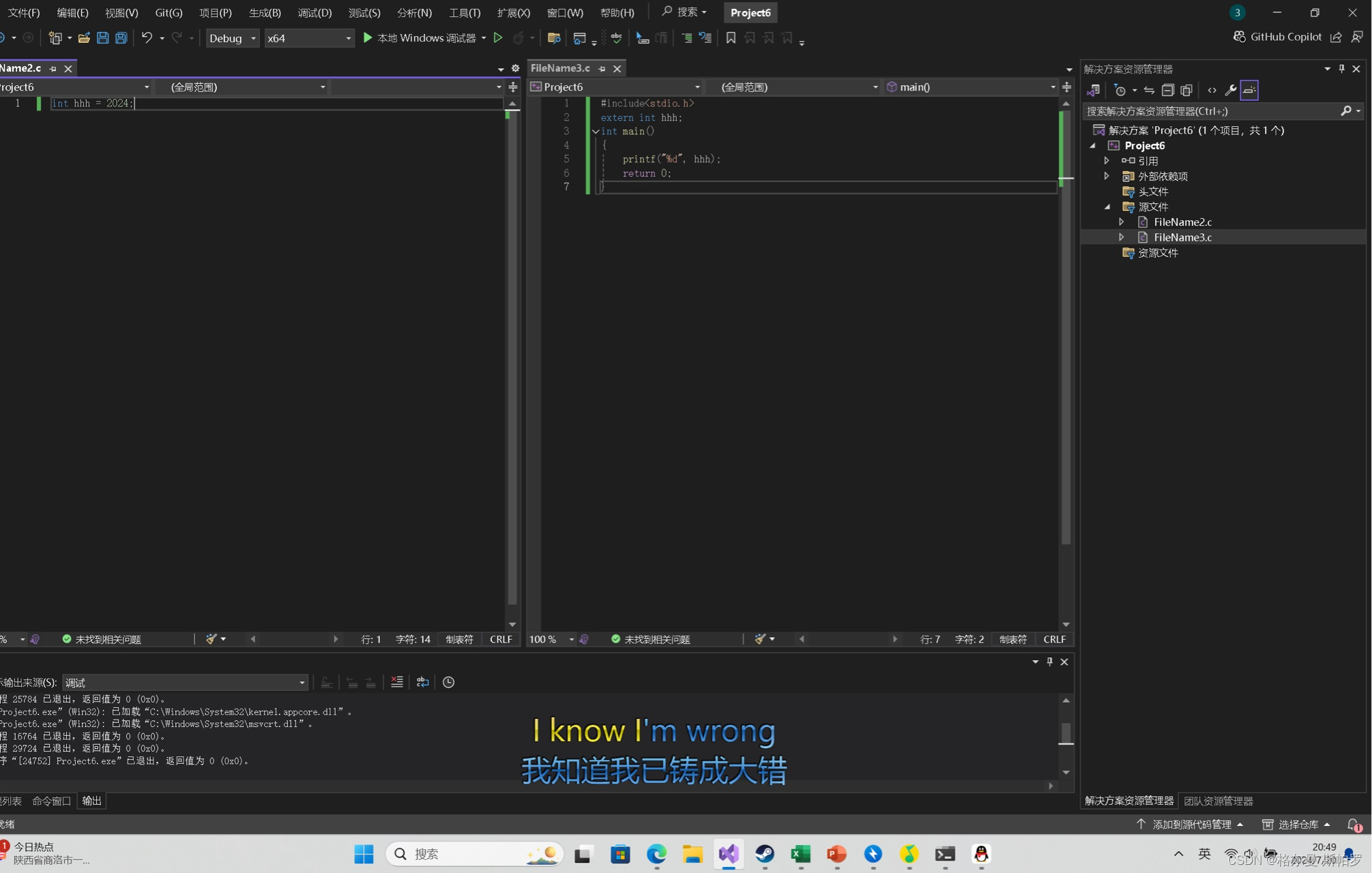
Task: Open the 生成(B) Build menu
Action: coord(265,12)
